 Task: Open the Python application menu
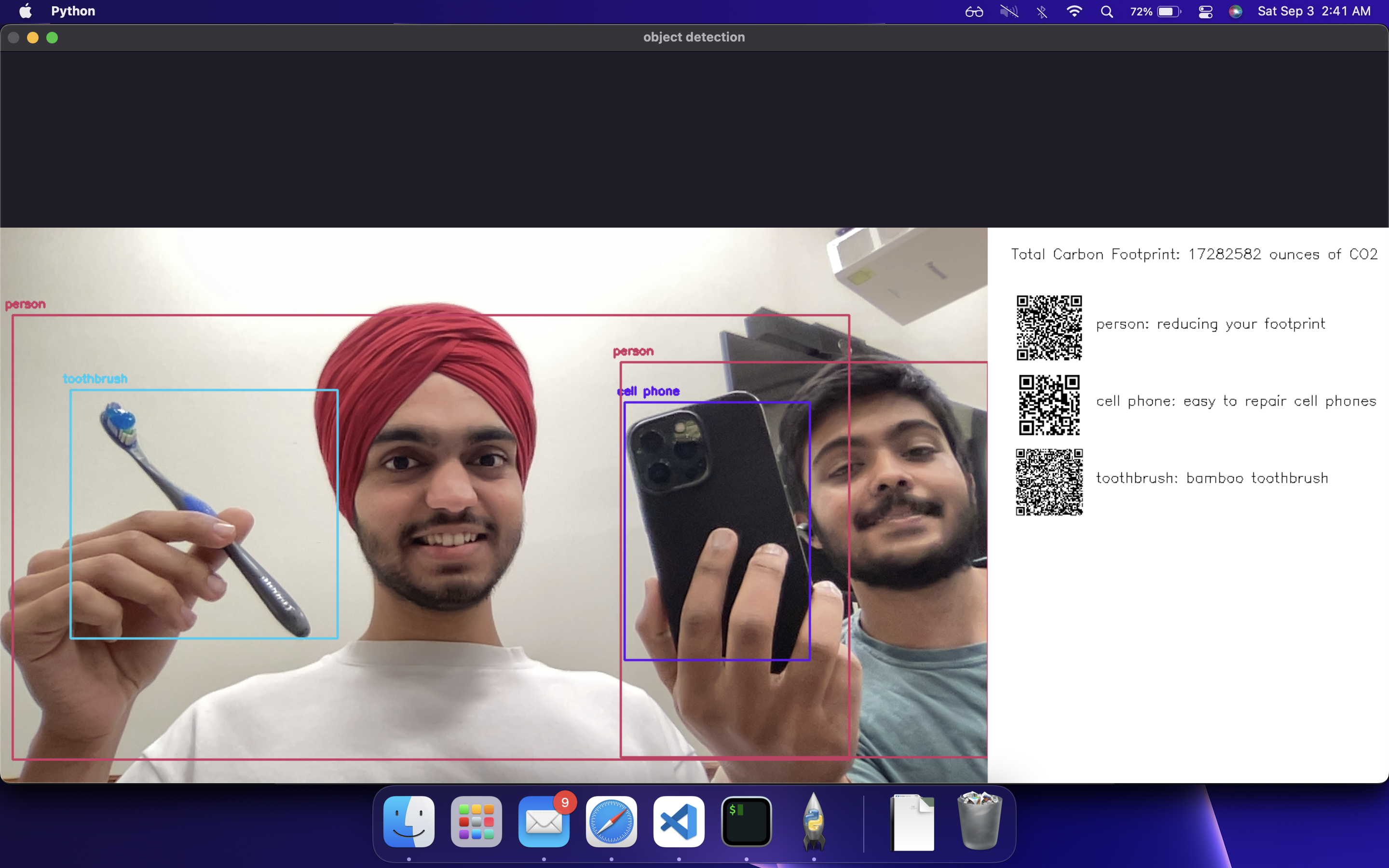pyautogui.click(x=73, y=12)
